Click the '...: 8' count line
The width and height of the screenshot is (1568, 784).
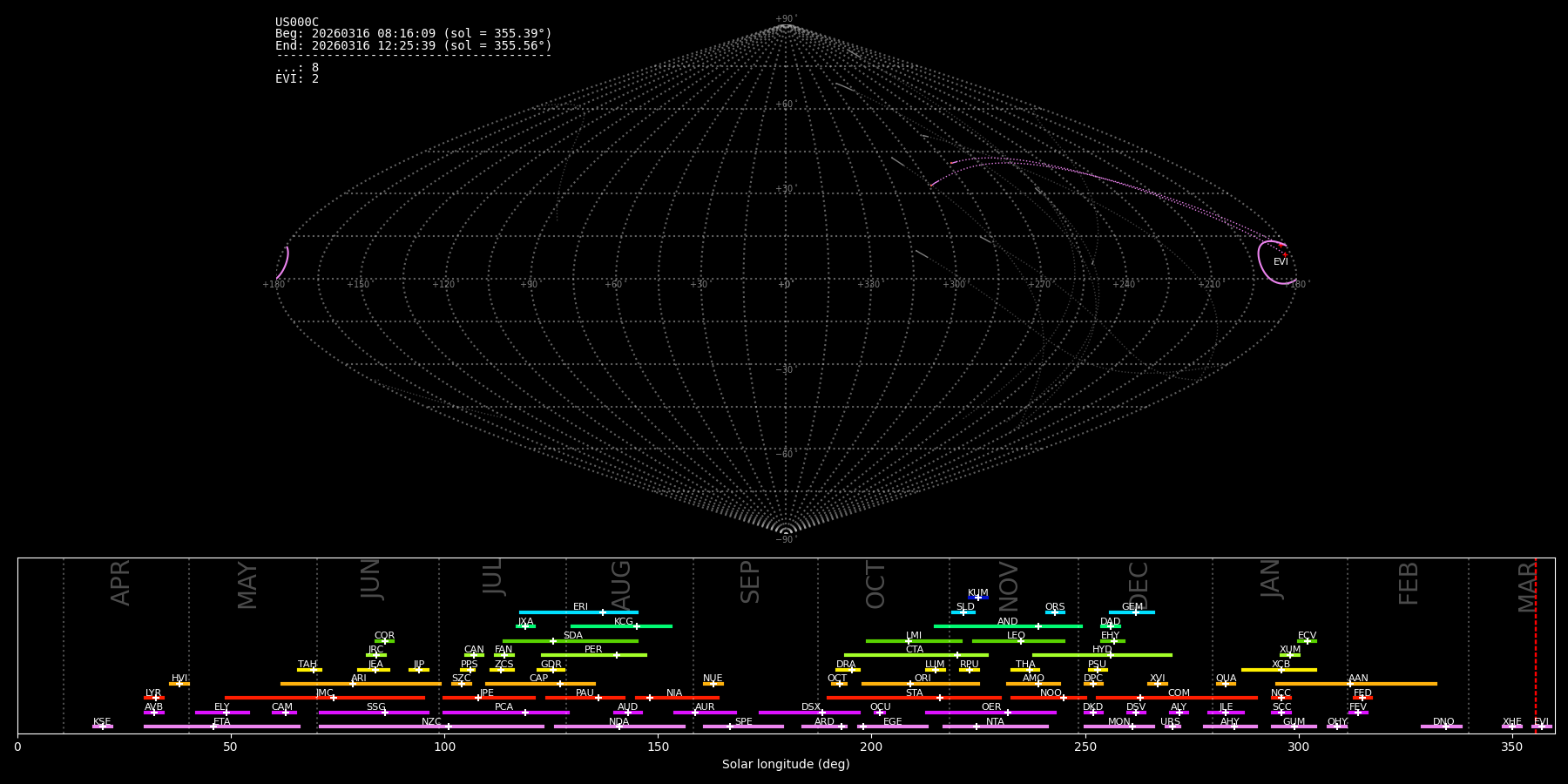click(x=297, y=68)
